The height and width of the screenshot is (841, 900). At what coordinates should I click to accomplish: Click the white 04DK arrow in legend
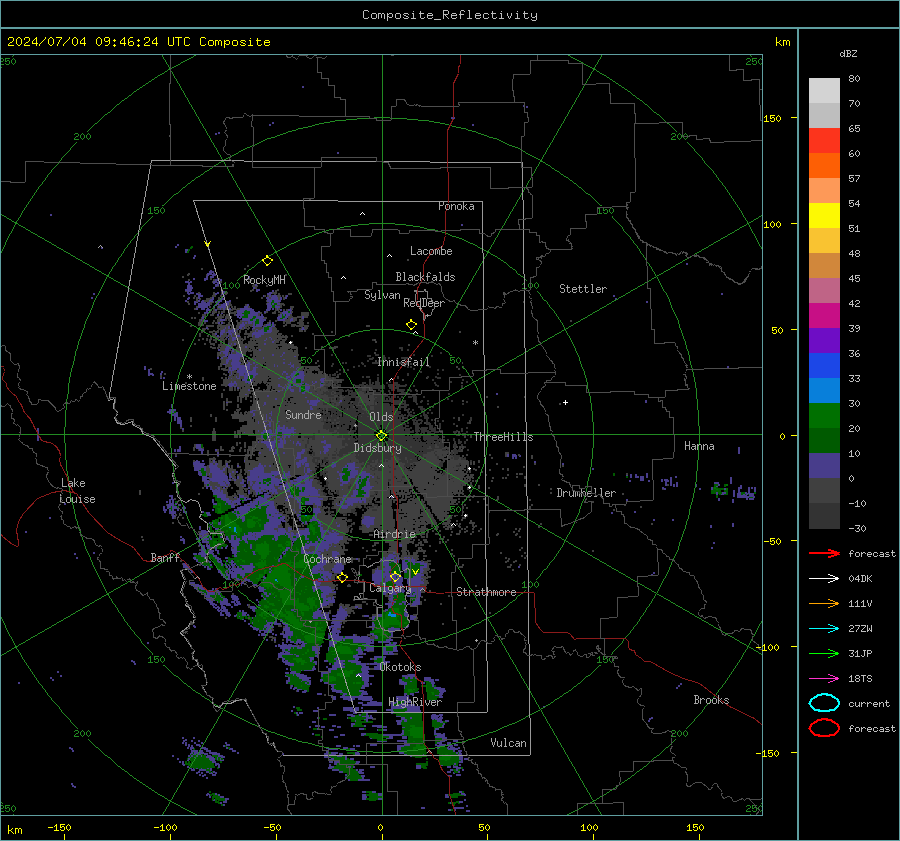[x=824, y=579]
